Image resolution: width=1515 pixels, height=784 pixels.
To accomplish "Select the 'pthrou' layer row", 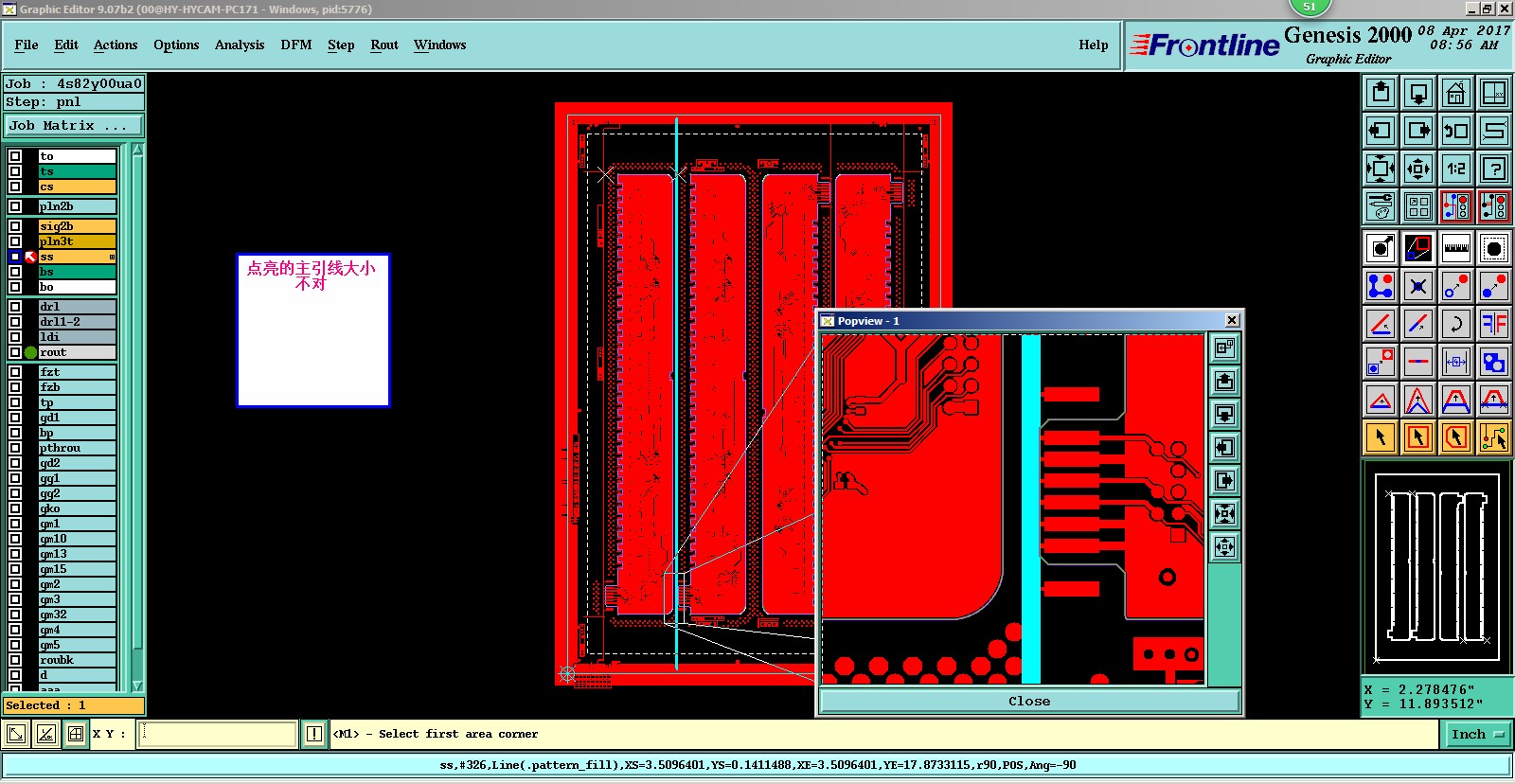I will (78, 448).
